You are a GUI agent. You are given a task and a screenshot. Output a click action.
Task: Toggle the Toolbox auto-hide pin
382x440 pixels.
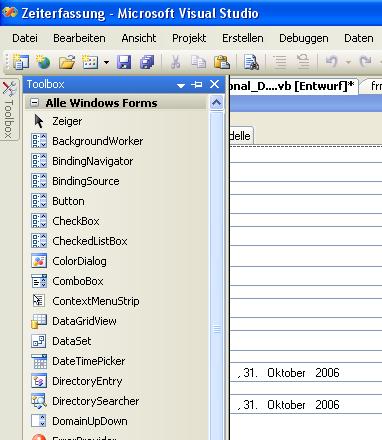point(197,85)
